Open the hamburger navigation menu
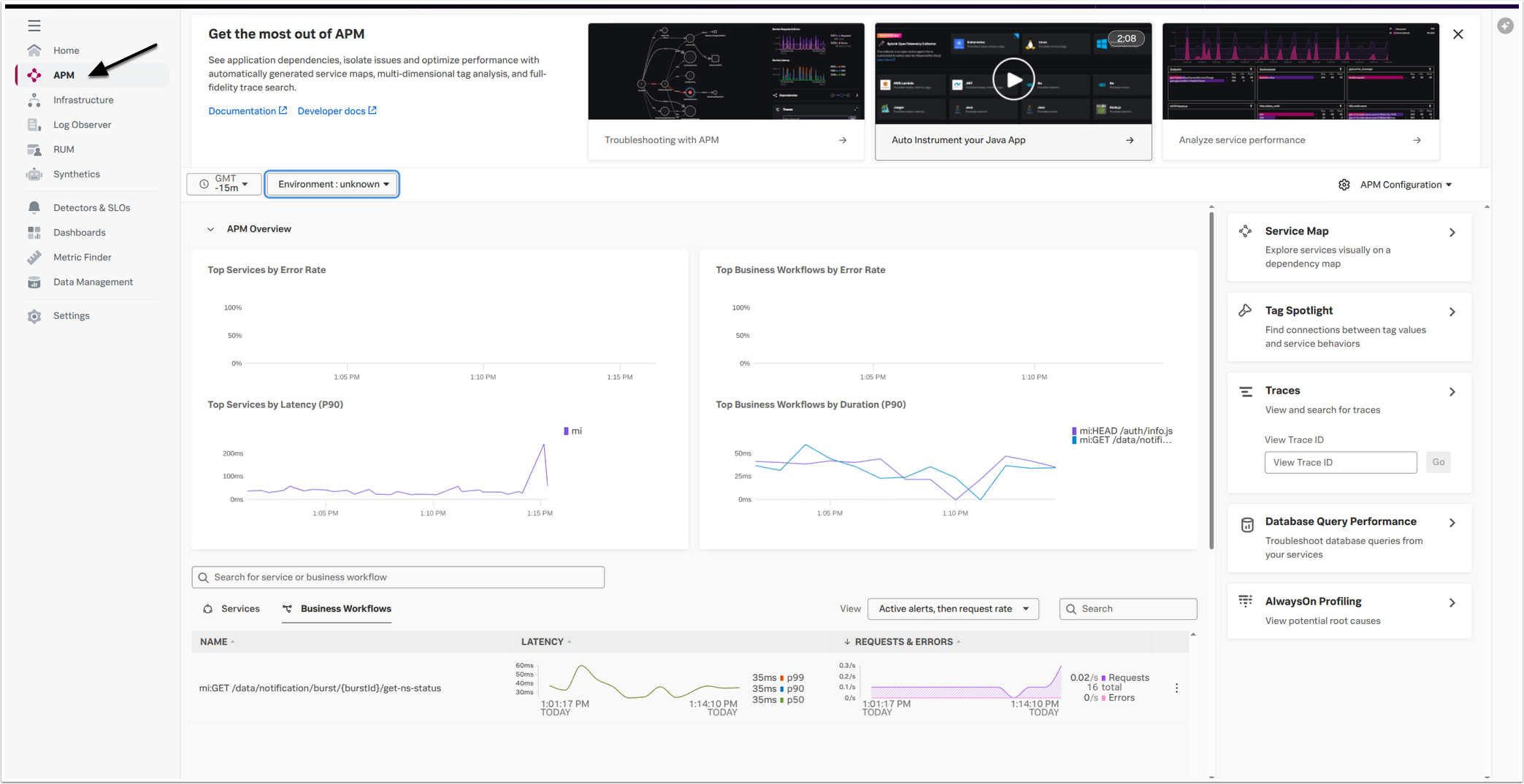Viewport: 1524px width, 784px height. pyautogui.click(x=34, y=26)
